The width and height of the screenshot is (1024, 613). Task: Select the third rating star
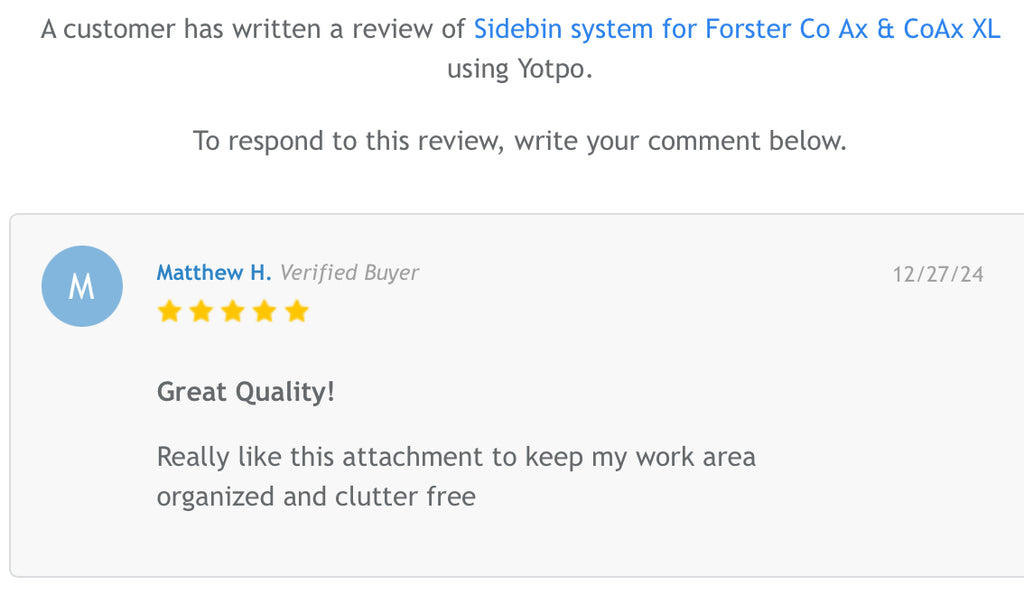click(x=233, y=312)
